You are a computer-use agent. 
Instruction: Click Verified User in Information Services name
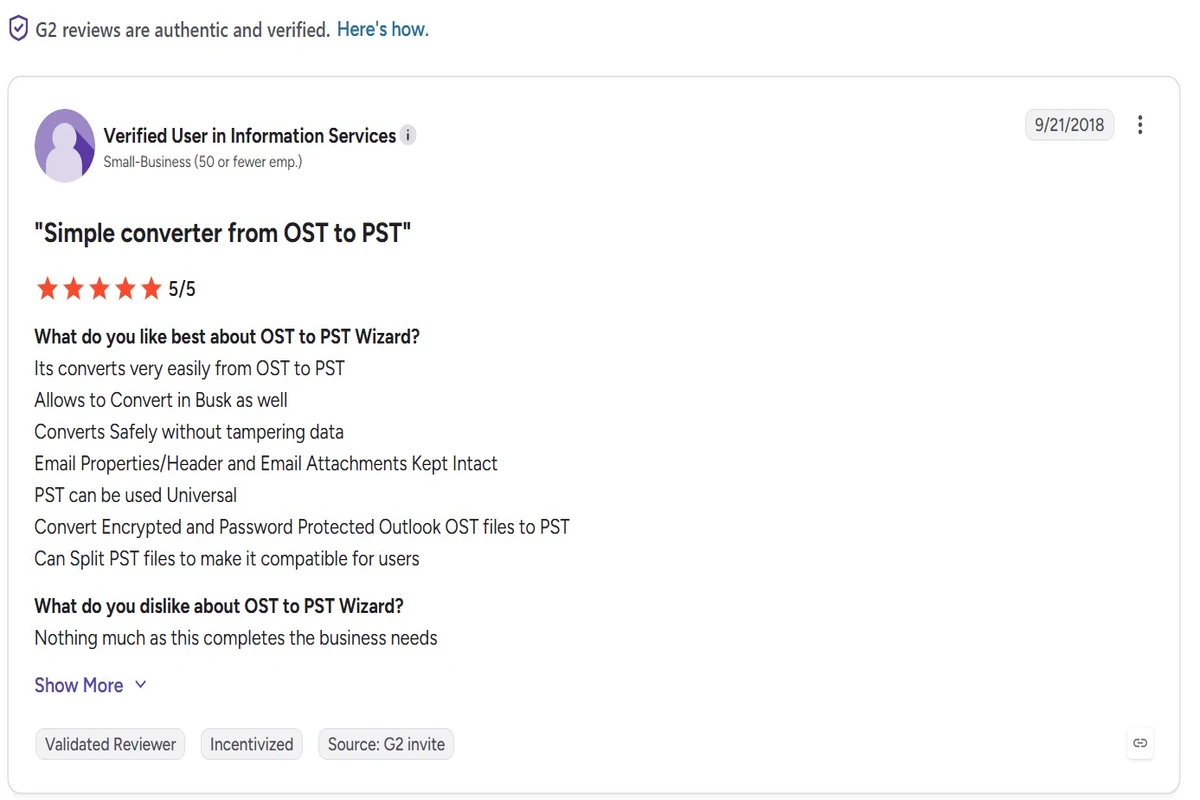250,136
